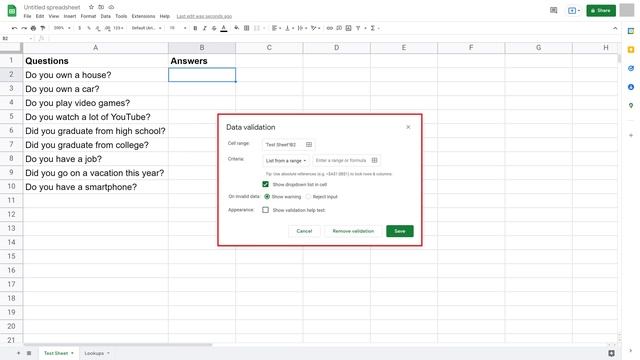Toggle Show dropdown list in cell checkbox
640x360 pixels.
(x=266, y=184)
